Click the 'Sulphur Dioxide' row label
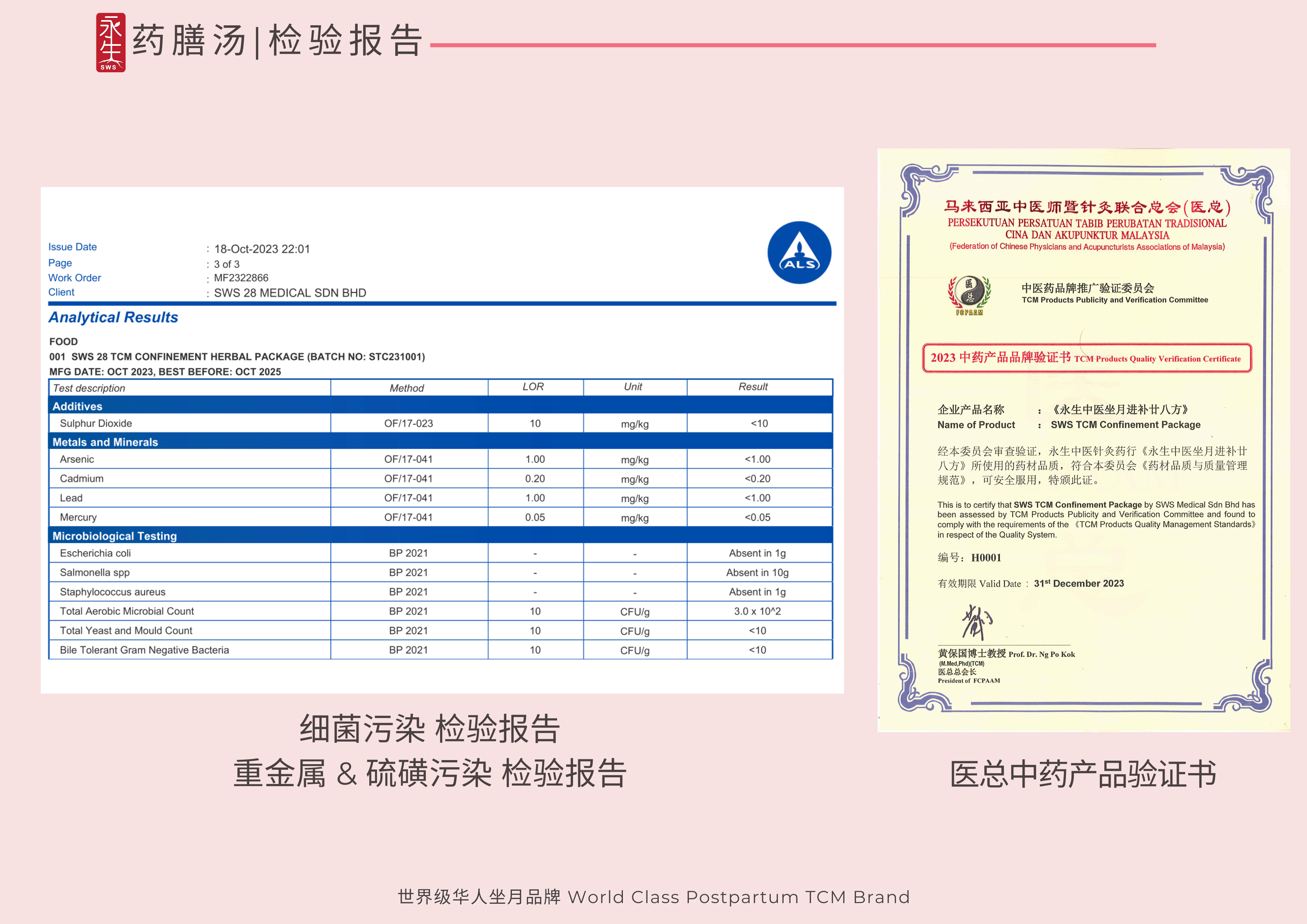Viewport: 1307px width, 924px height. pos(96,423)
